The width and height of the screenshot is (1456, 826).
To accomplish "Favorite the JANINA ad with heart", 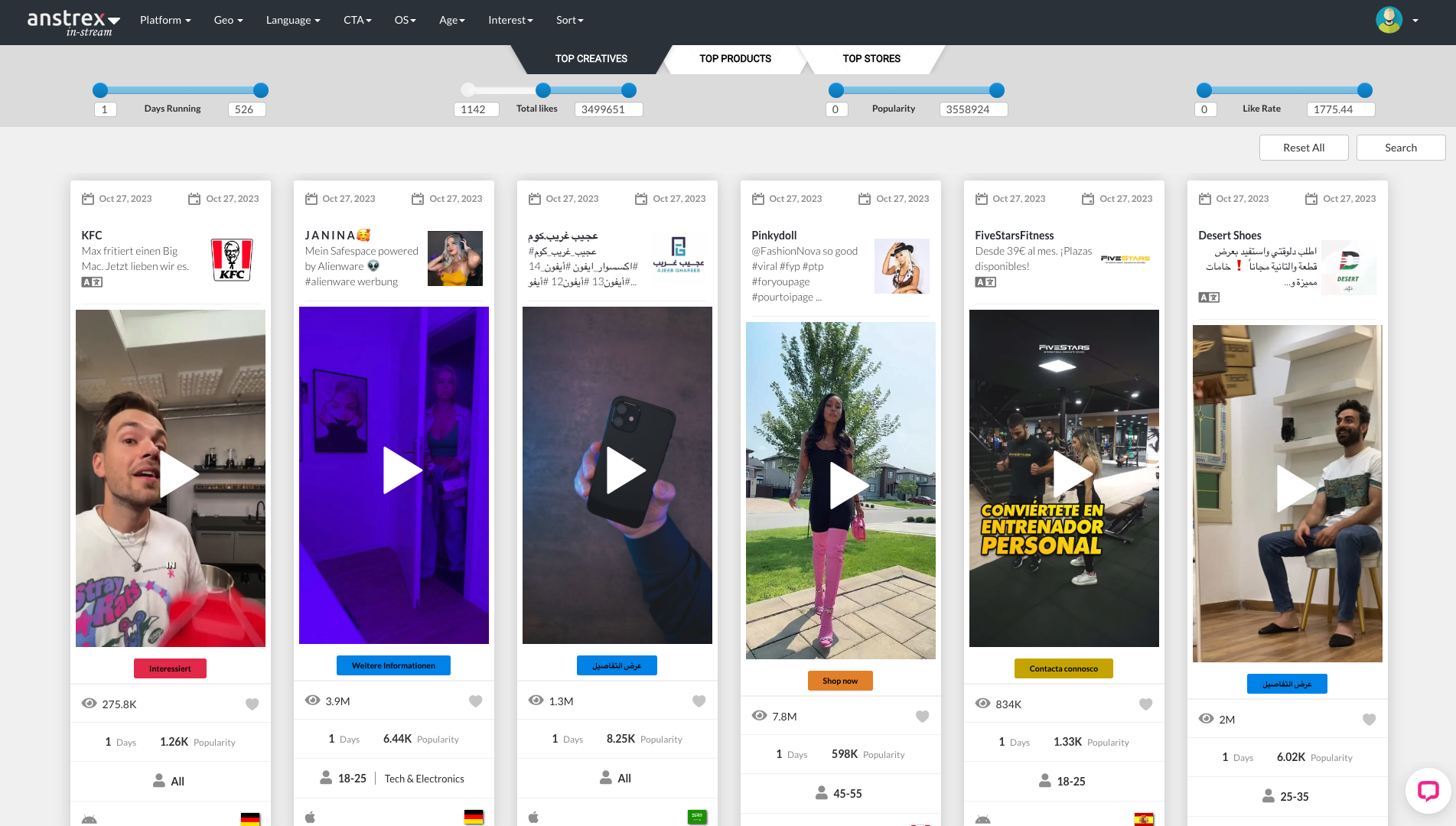I will (475, 701).
